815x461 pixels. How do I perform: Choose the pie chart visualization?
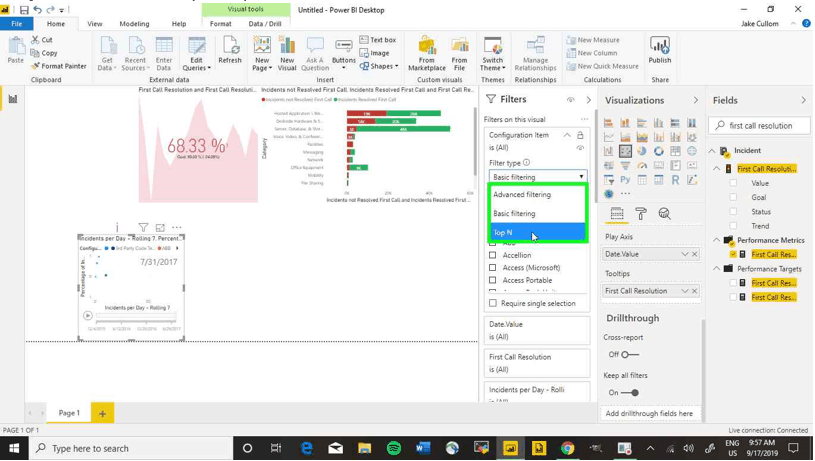coord(642,151)
